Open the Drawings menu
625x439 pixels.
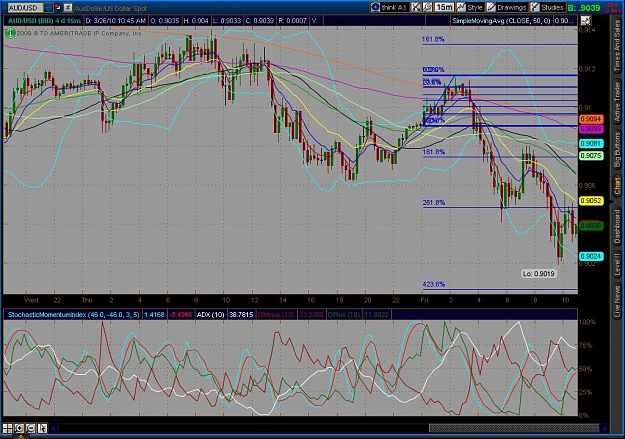[511, 7]
